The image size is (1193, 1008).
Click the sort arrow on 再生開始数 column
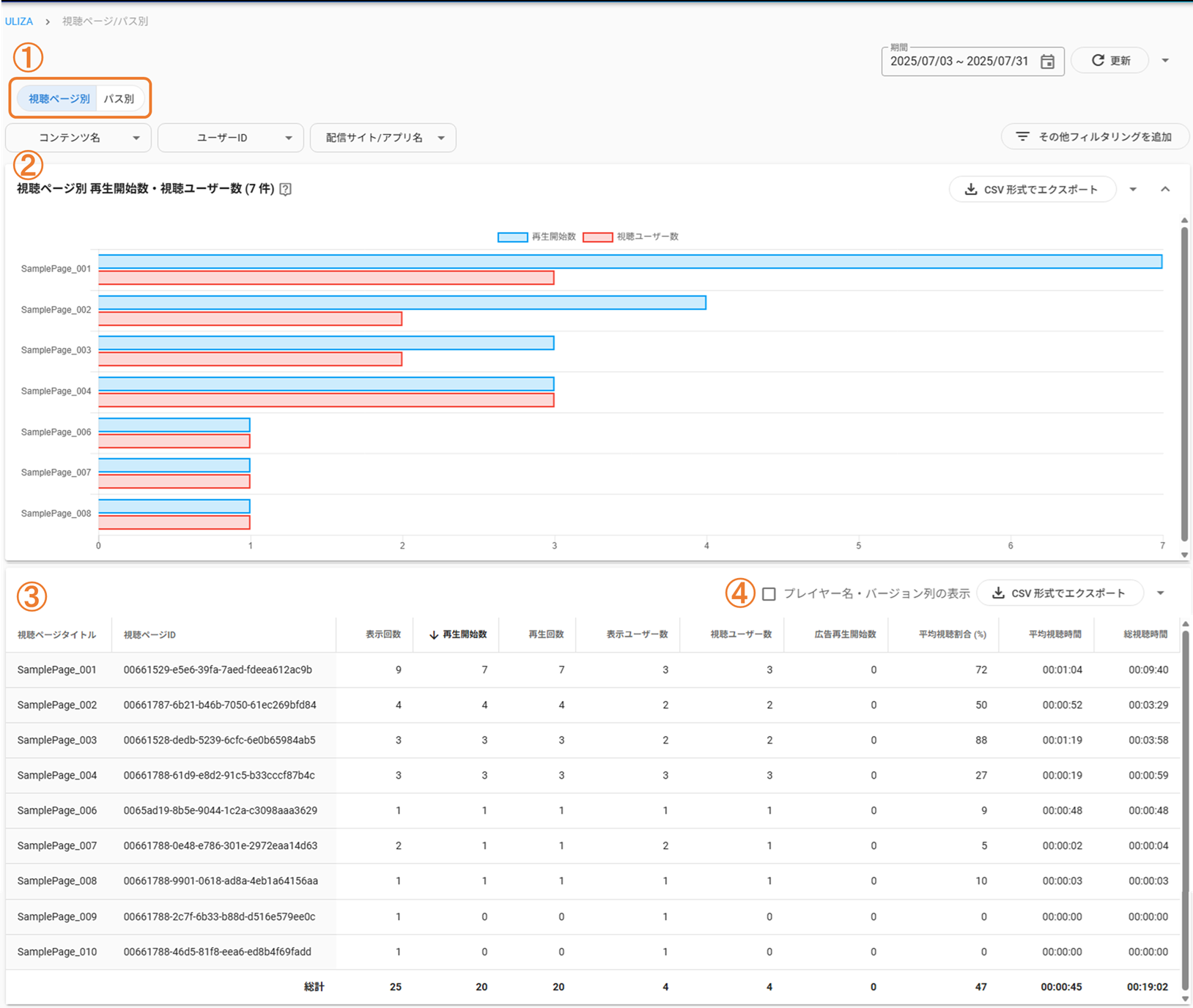tap(434, 634)
